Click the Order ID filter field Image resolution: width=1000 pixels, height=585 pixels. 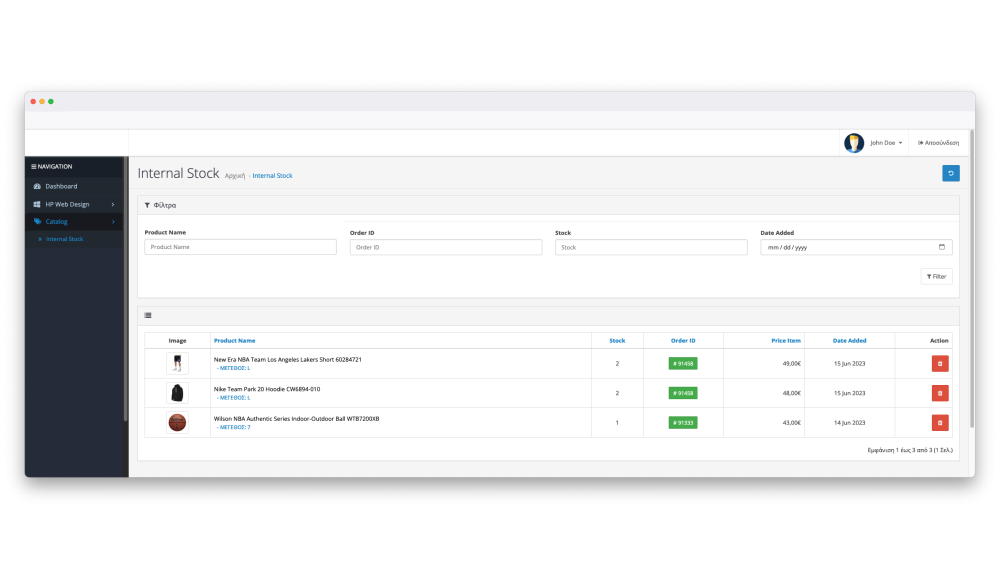pos(445,247)
